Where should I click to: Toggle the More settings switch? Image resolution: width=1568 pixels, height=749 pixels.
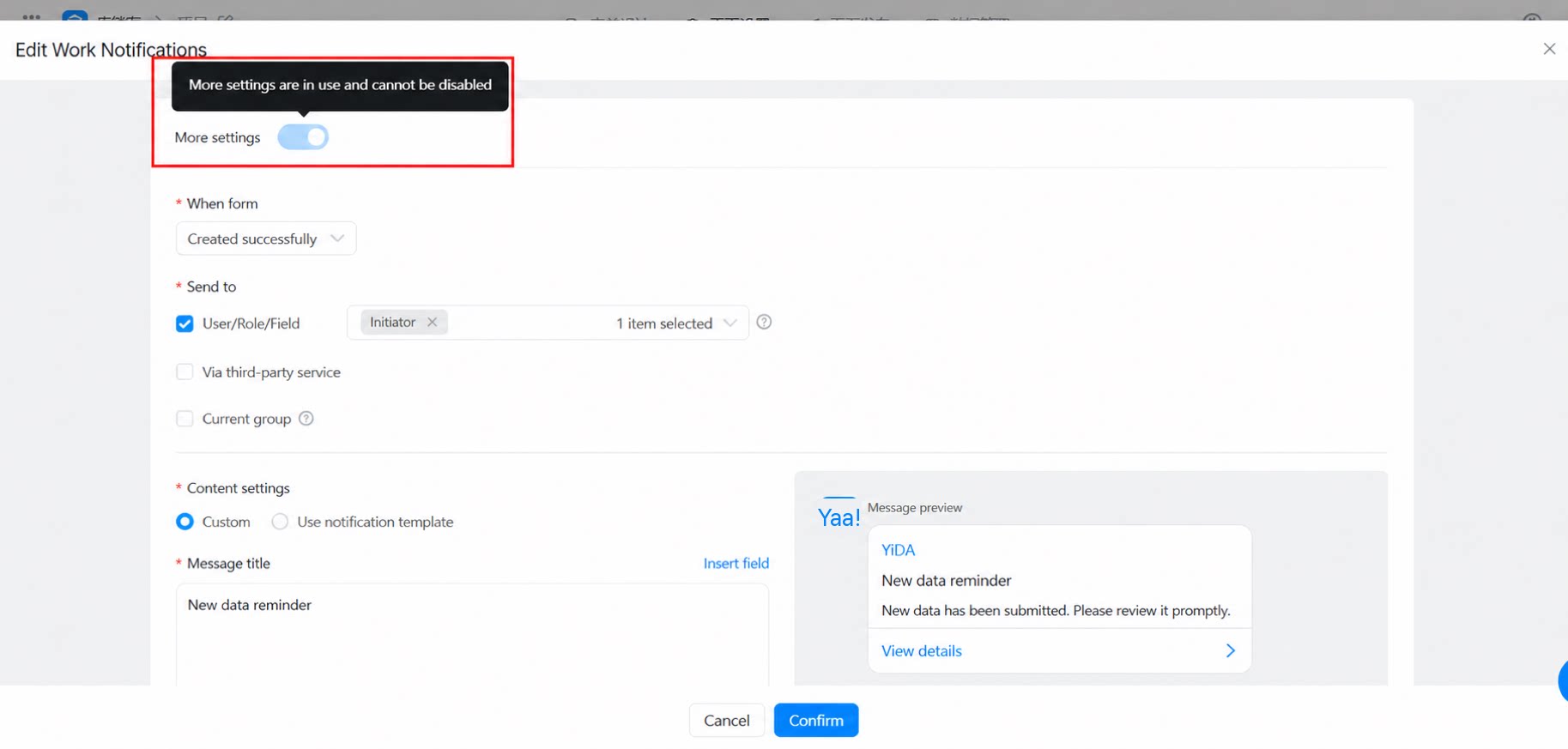click(x=303, y=137)
